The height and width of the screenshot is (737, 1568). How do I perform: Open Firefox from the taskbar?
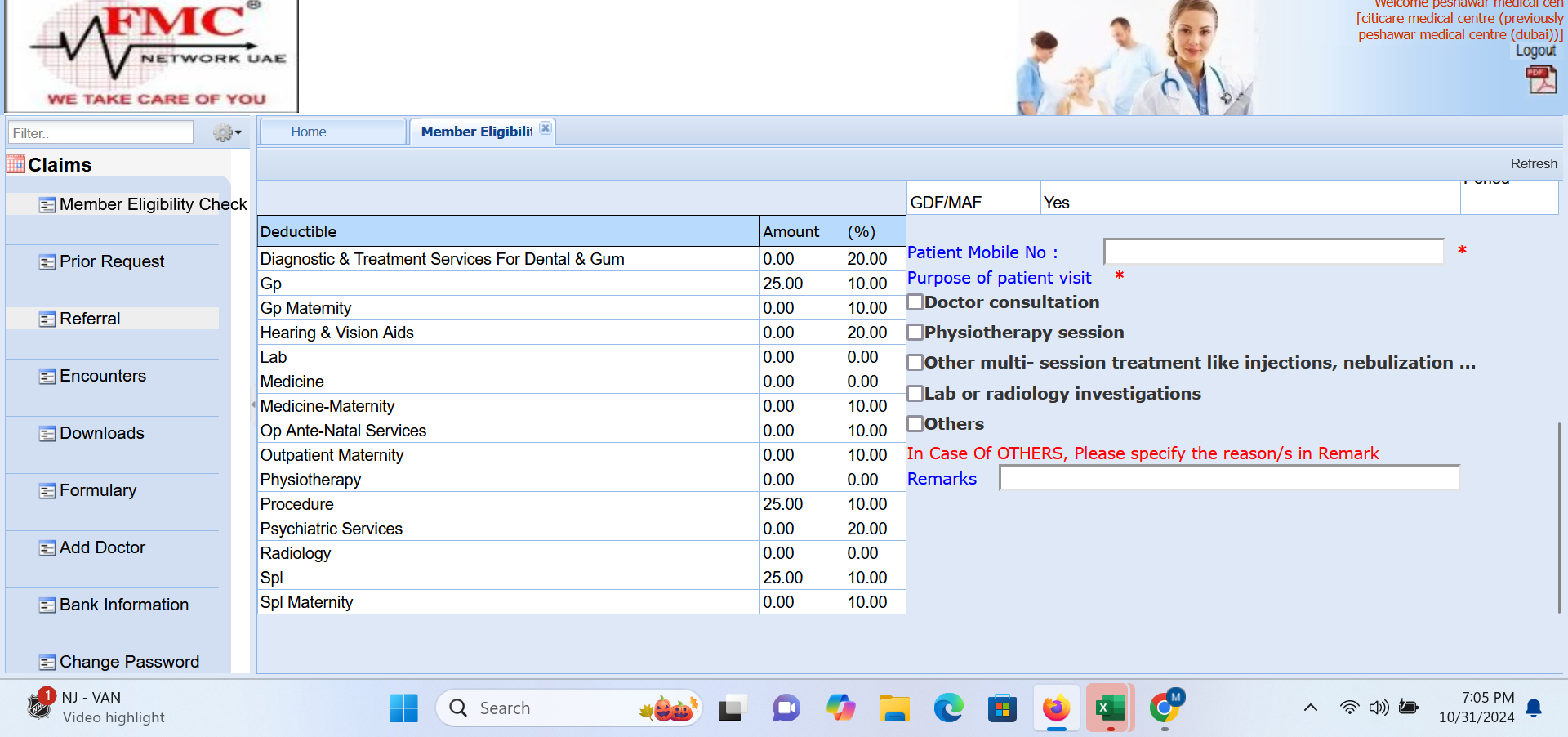coord(1056,708)
